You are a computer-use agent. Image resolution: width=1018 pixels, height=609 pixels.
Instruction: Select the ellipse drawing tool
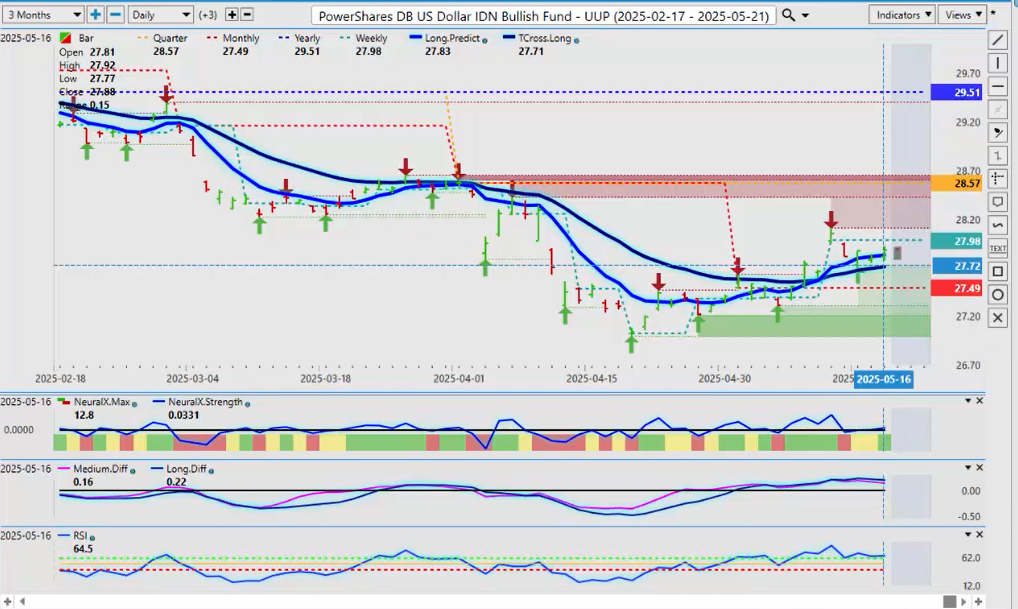coord(997,294)
